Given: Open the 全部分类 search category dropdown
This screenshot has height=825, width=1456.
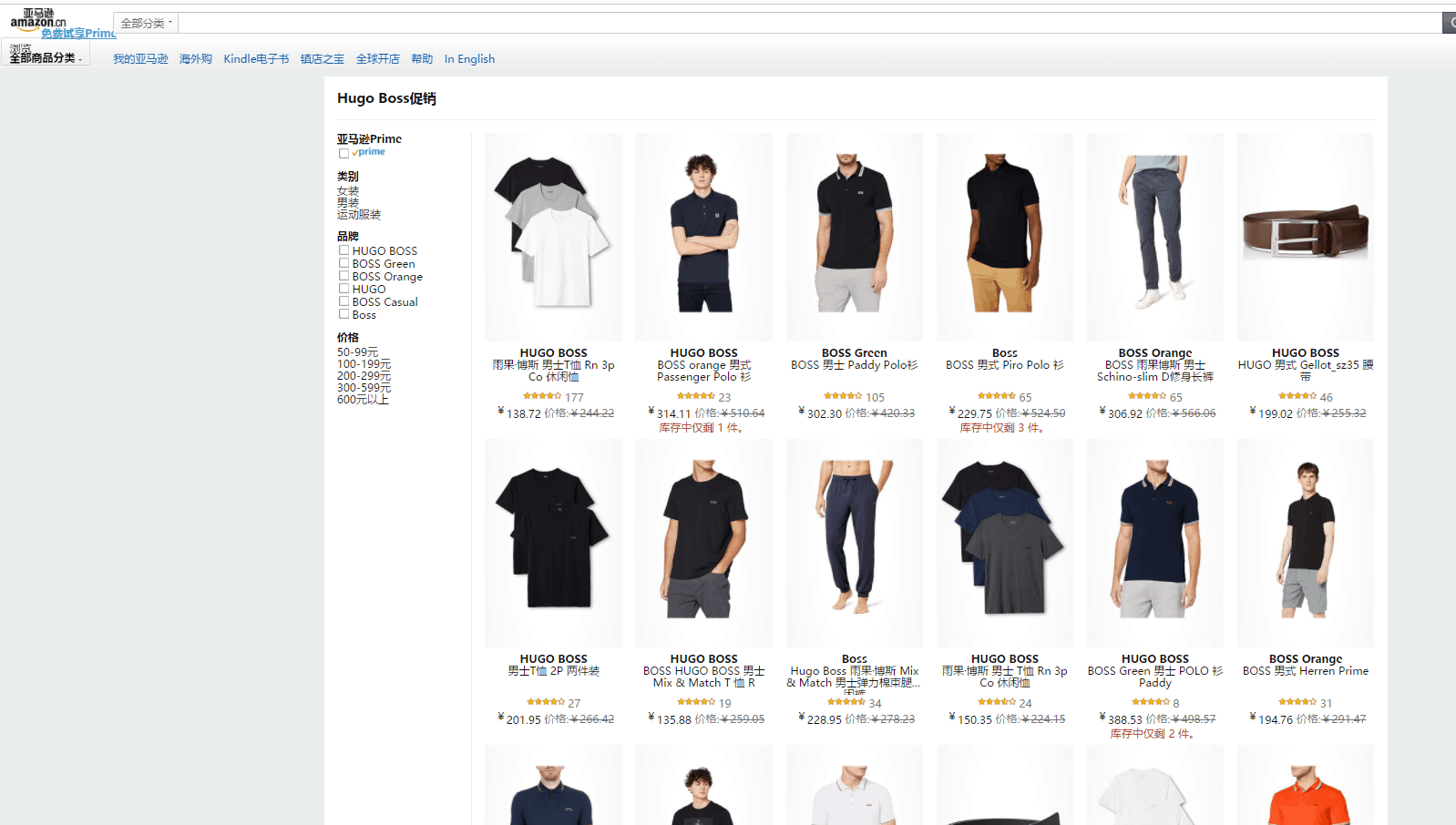Looking at the screenshot, I should click(146, 23).
